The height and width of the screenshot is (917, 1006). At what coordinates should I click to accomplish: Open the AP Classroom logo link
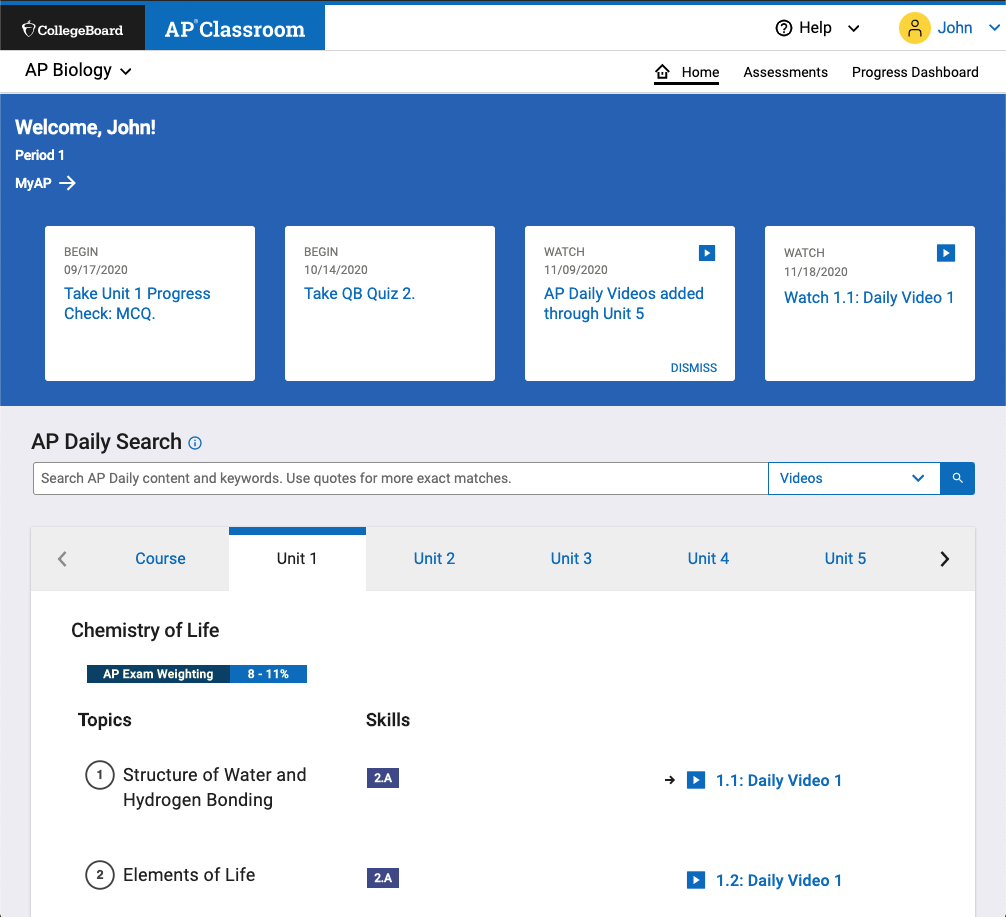point(235,30)
